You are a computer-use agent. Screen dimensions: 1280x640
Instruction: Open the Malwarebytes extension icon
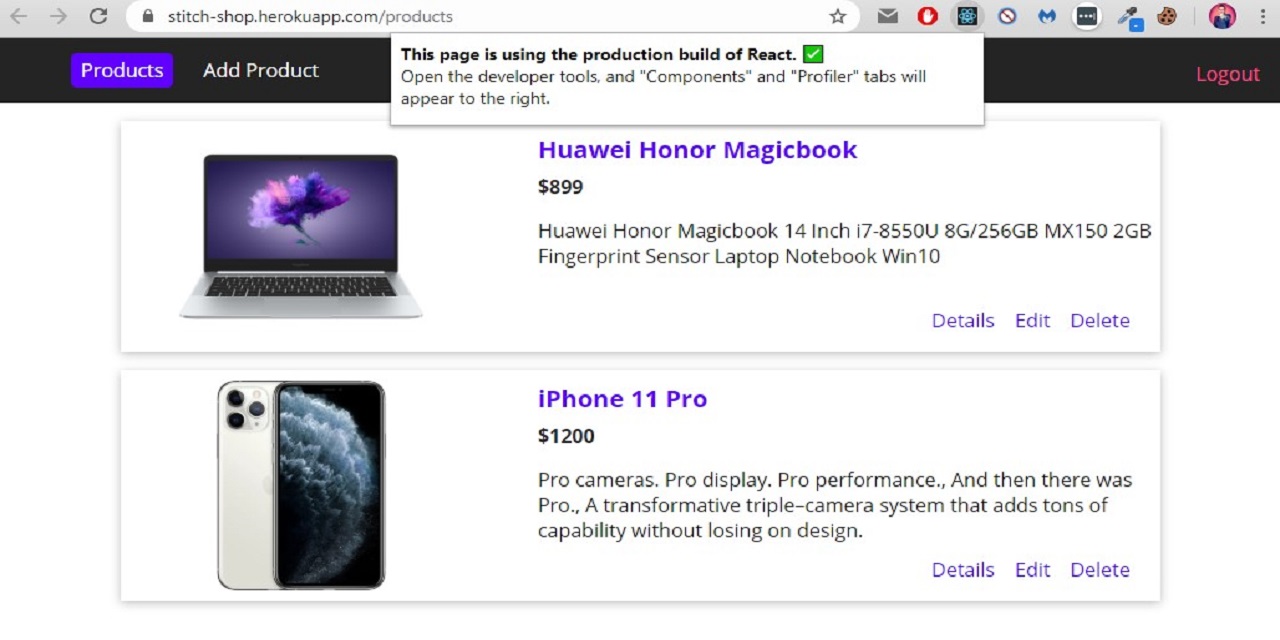[x=1047, y=16]
